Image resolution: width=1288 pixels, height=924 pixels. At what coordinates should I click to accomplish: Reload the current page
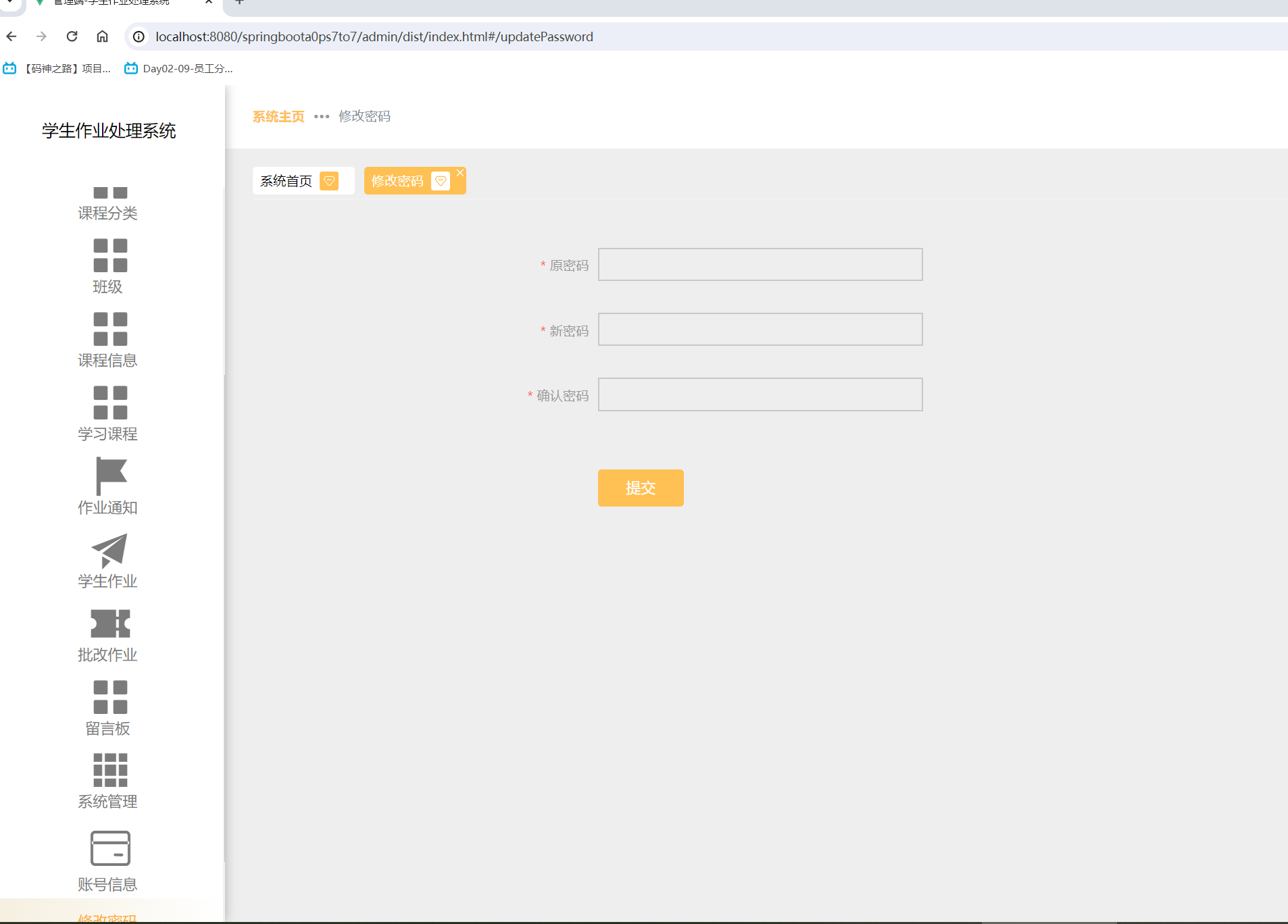(x=72, y=36)
